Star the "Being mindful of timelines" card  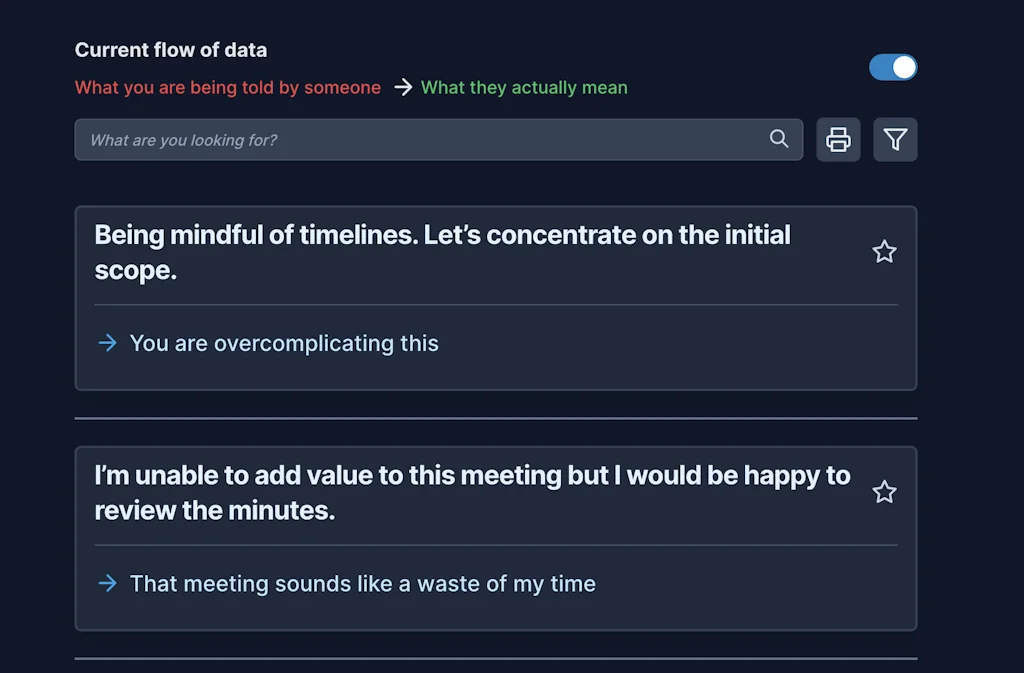[x=884, y=252]
